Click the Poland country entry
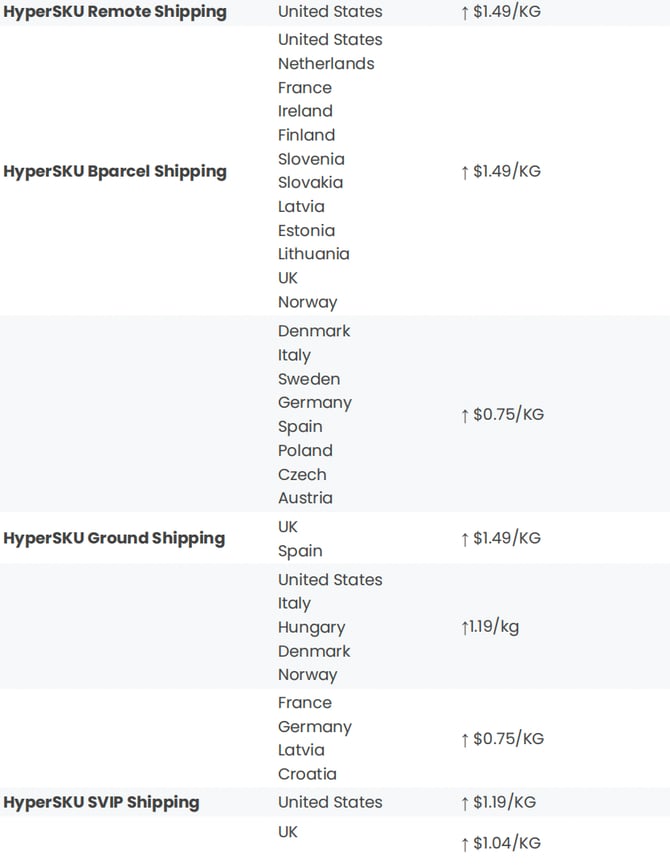The image size is (670, 867). coord(305,451)
